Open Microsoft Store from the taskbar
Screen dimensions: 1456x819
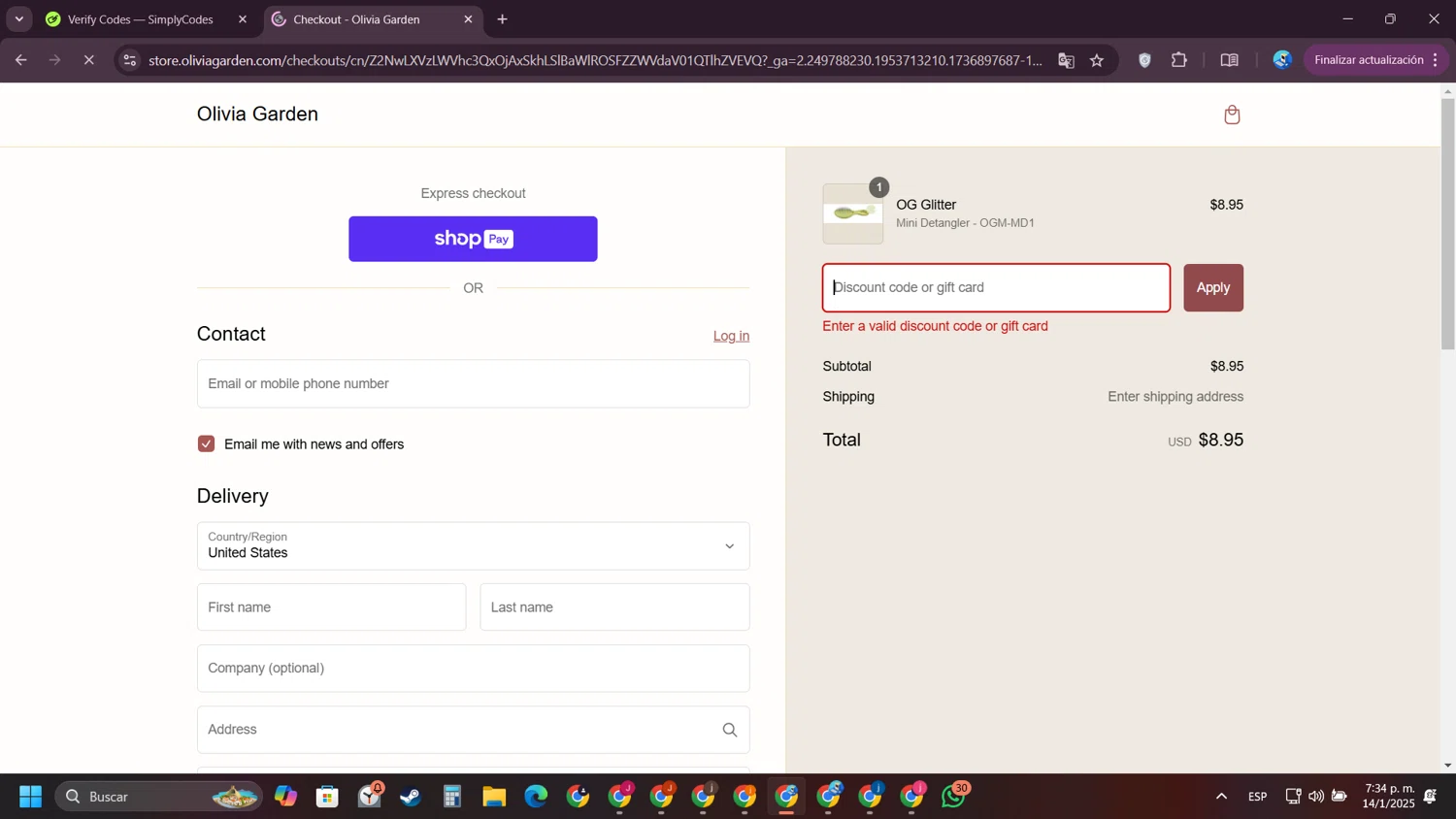327,797
